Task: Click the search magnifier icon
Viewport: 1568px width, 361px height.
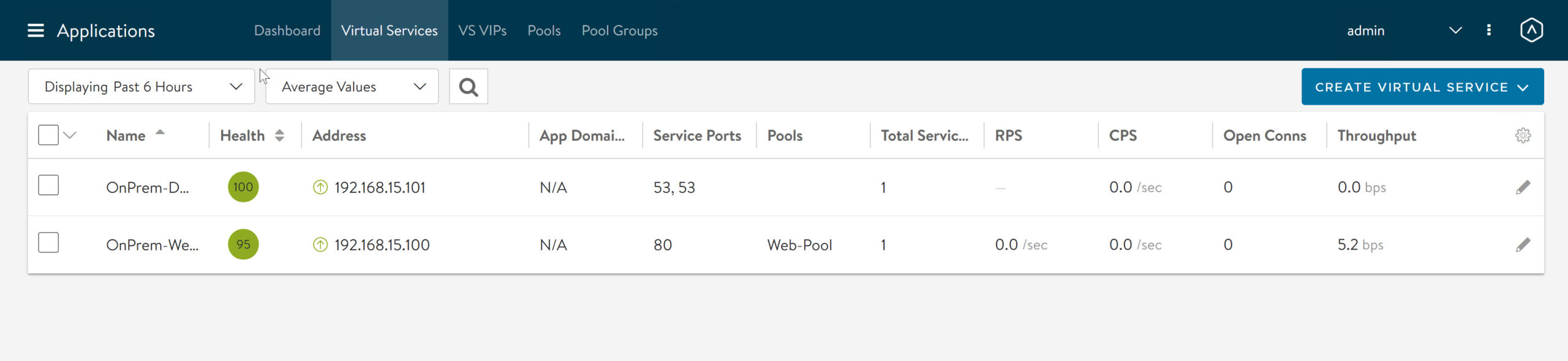Action: pos(469,87)
